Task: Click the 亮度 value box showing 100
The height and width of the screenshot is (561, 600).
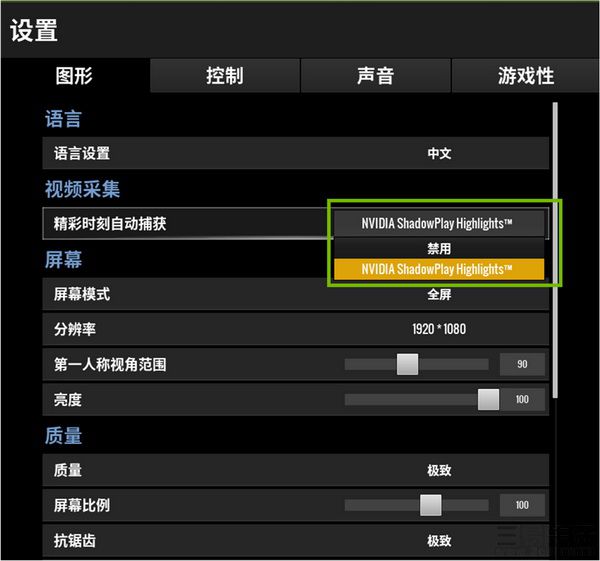Action: (x=522, y=400)
